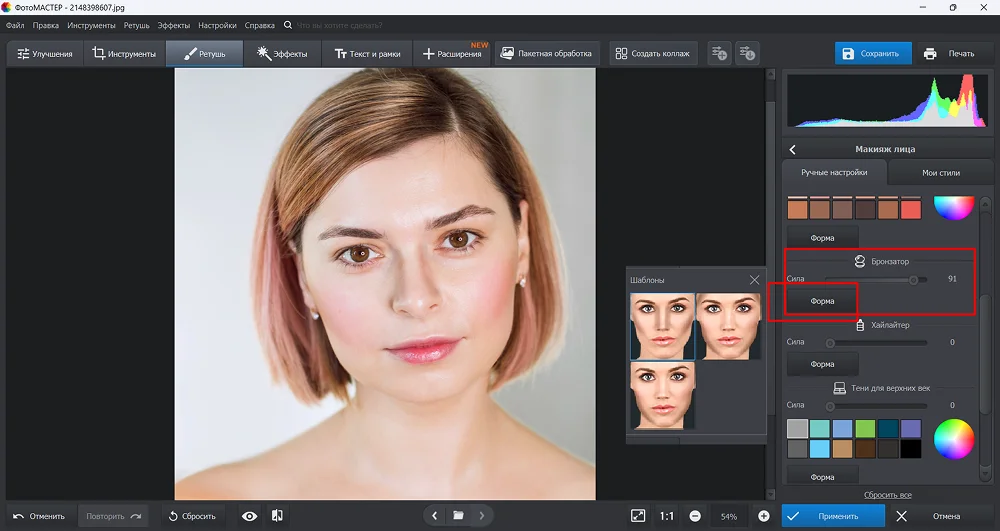Click the Сбросить reset button
The width and height of the screenshot is (1000, 531).
click(192, 516)
